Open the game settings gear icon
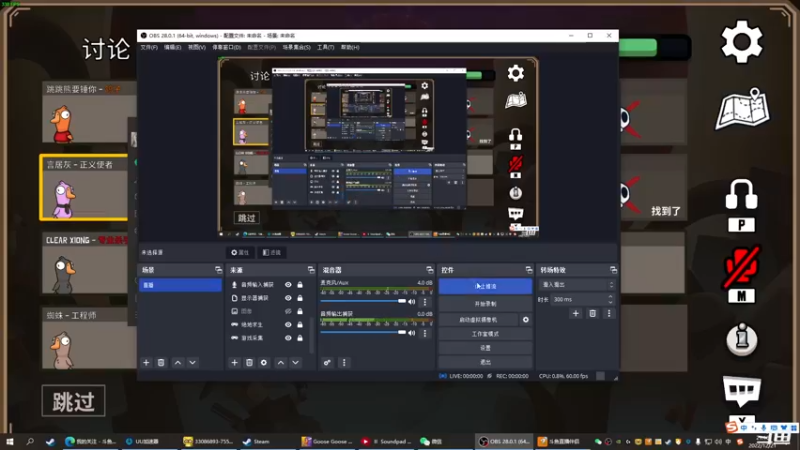The image size is (800, 450). 741,42
